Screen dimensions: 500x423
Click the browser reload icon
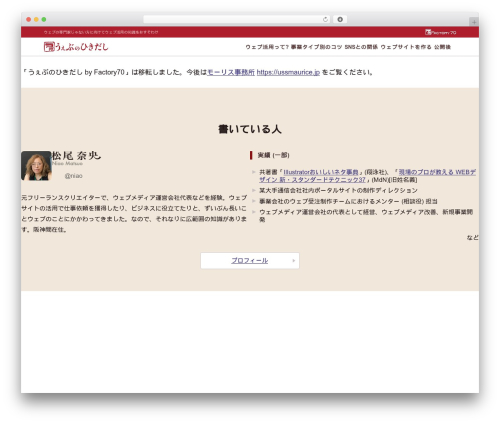coord(325,19)
